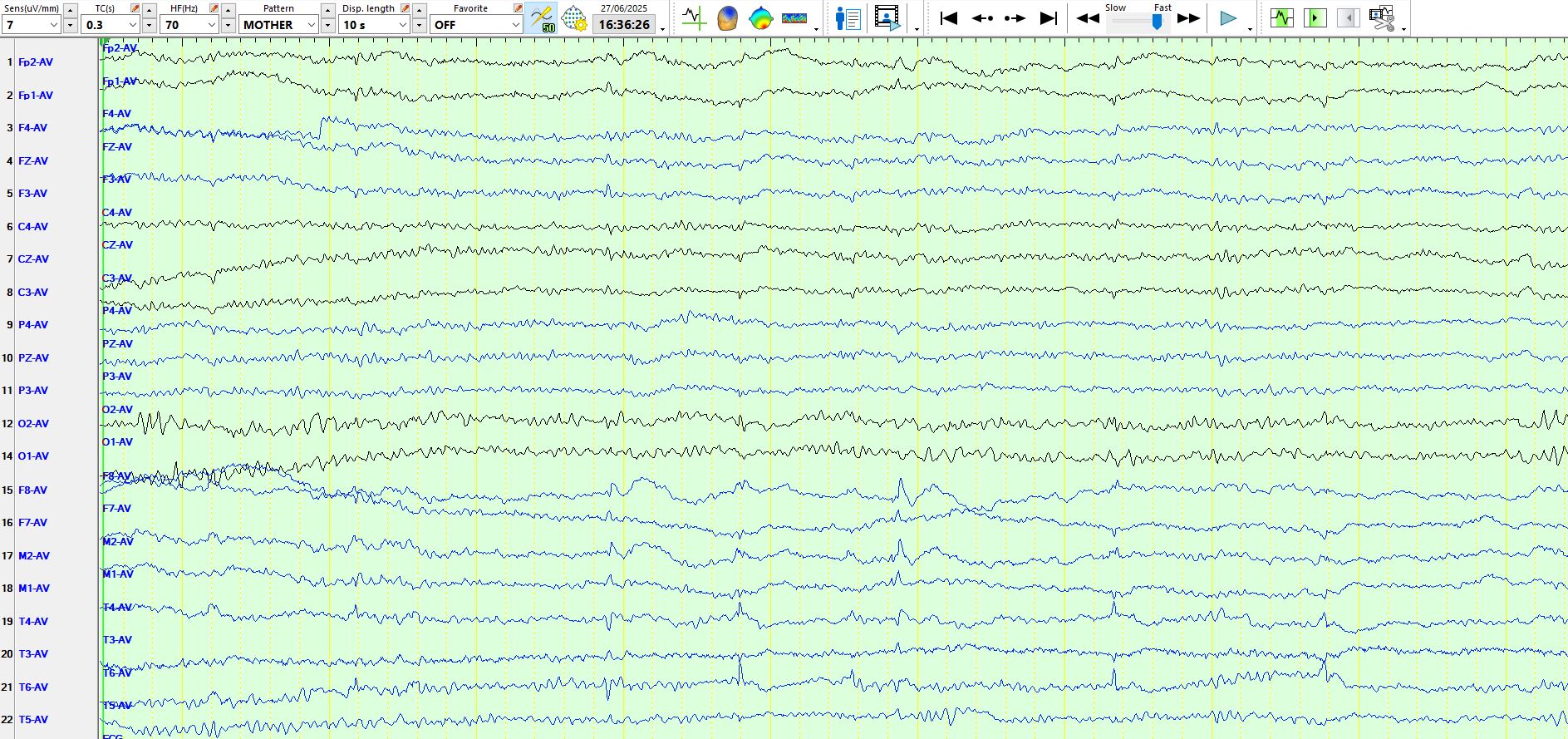Rewind the EEG recording
1568x739 pixels.
click(1088, 18)
